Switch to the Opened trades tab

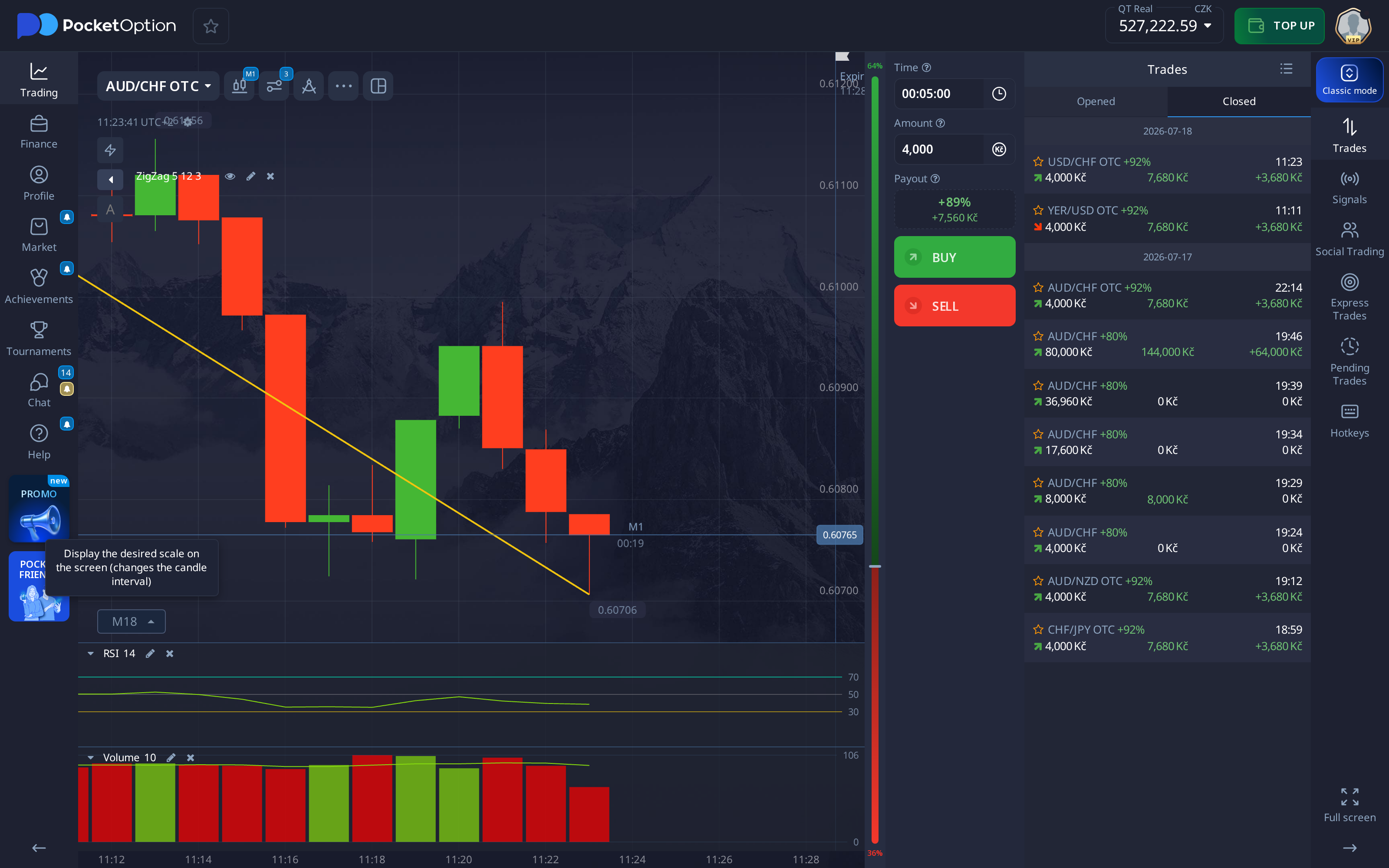pos(1096,102)
